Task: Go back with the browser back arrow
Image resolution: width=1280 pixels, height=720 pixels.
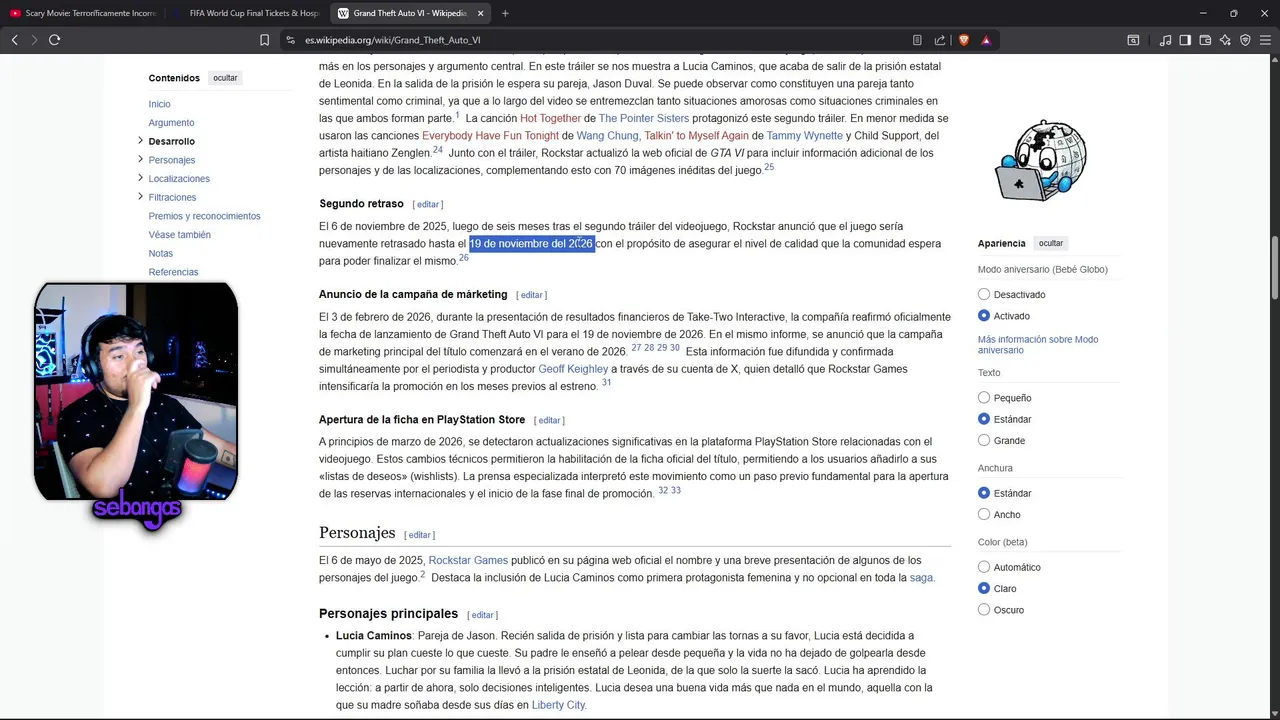Action: [14, 40]
